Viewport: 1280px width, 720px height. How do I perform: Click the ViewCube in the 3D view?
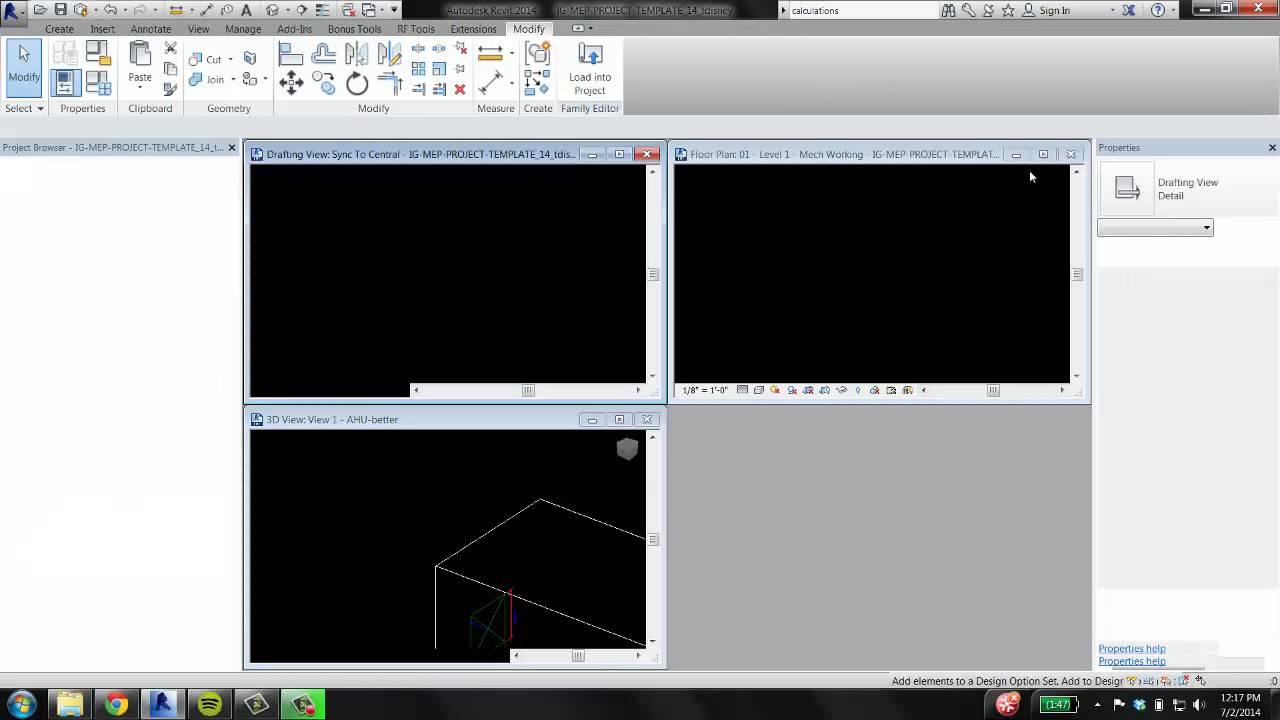pos(627,449)
